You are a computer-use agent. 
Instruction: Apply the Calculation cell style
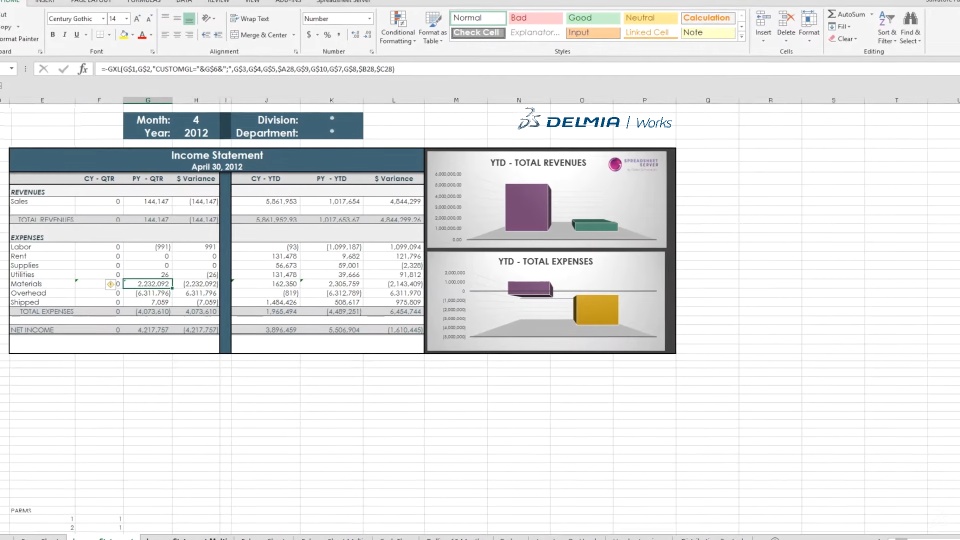coord(707,18)
